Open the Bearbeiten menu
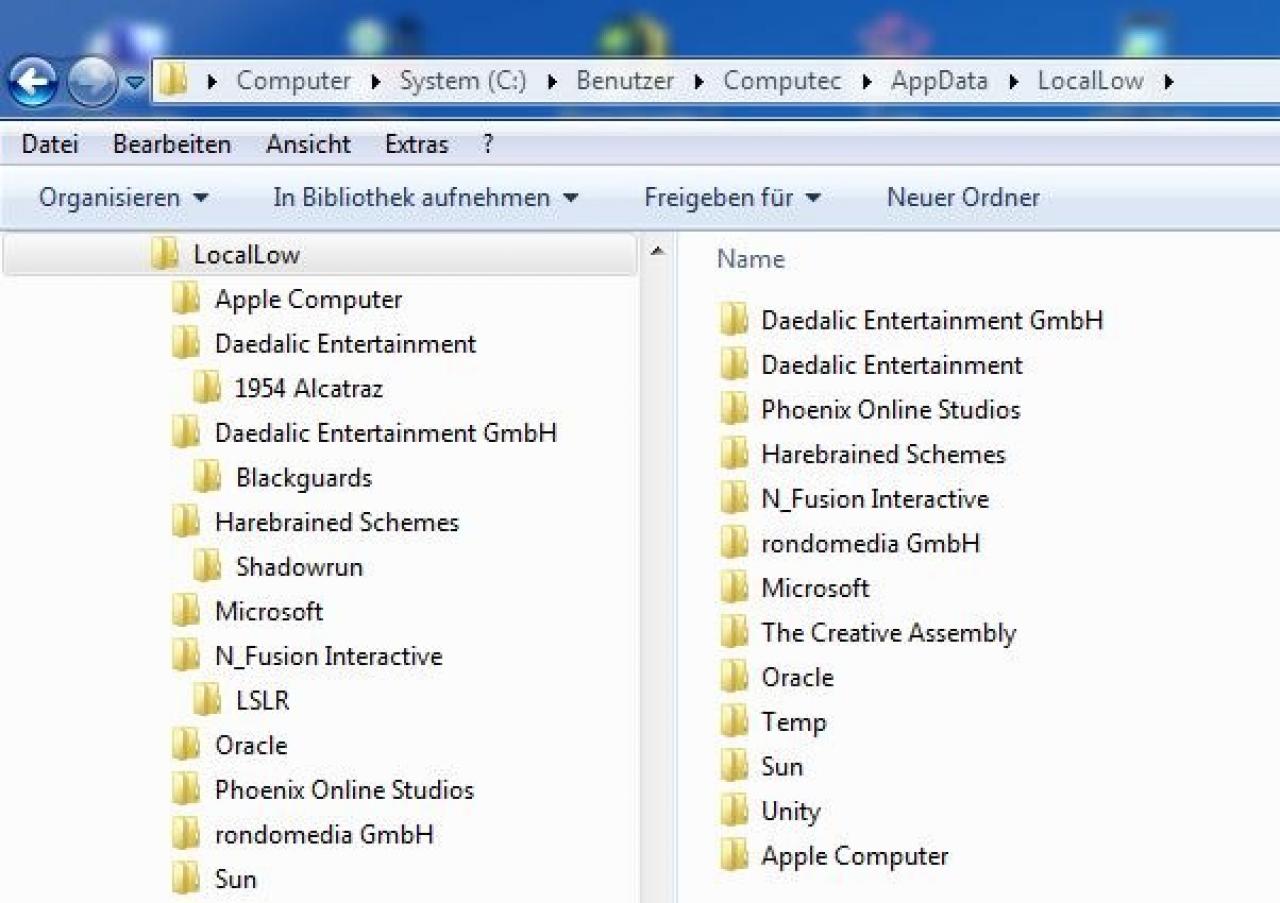The height and width of the screenshot is (903, 1280). 172,144
